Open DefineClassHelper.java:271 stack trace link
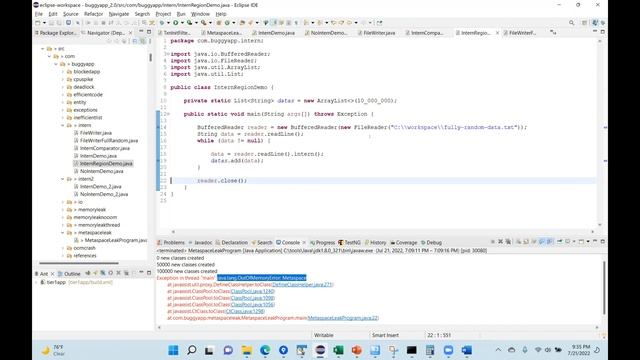The height and width of the screenshot is (360, 640). (302, 284)
